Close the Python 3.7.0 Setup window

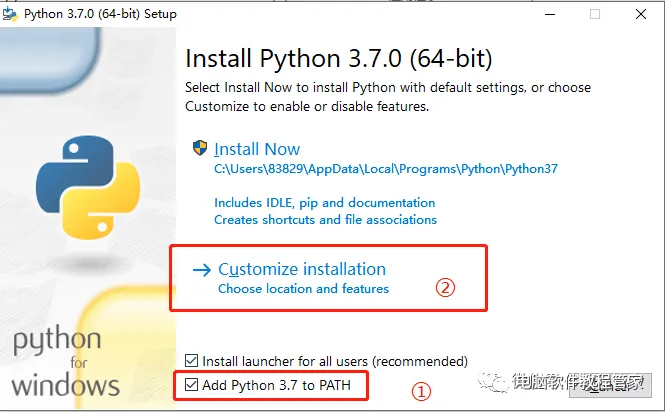pos(642,14)
